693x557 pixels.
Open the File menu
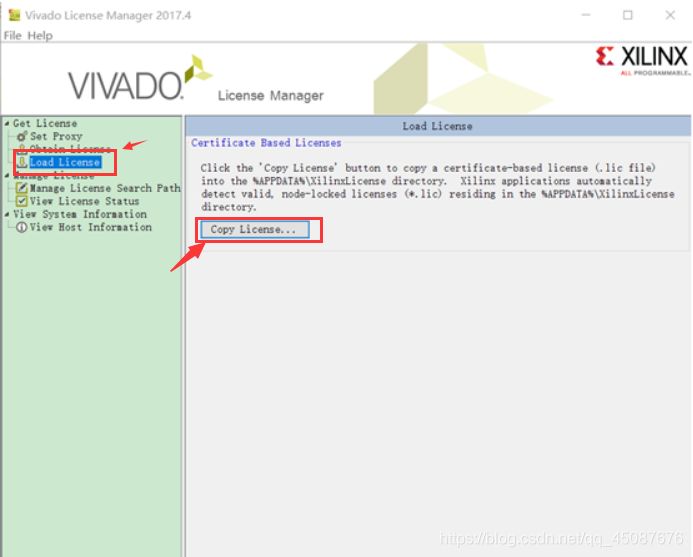point(12,35)
